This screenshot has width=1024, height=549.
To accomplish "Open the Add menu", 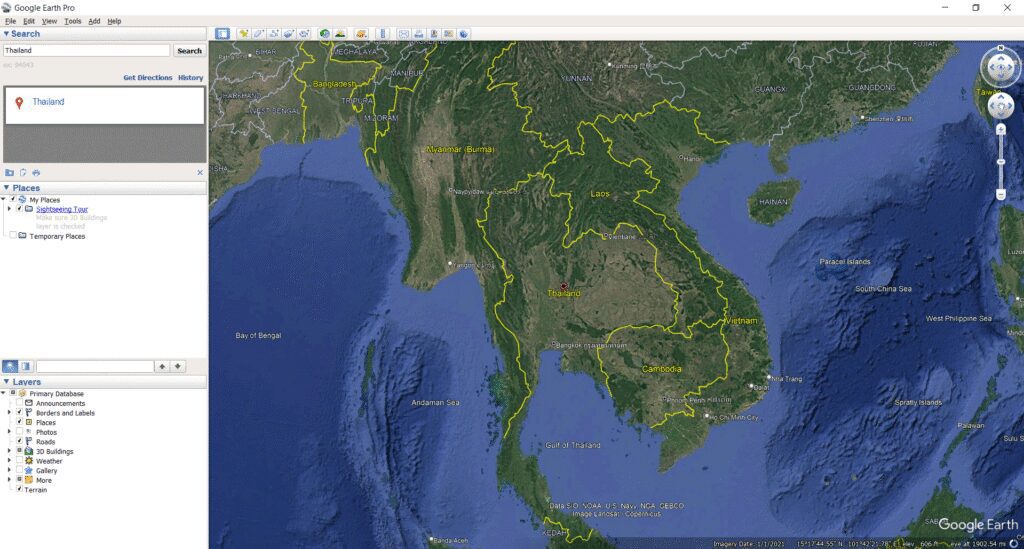I will [x=94, y=21].
